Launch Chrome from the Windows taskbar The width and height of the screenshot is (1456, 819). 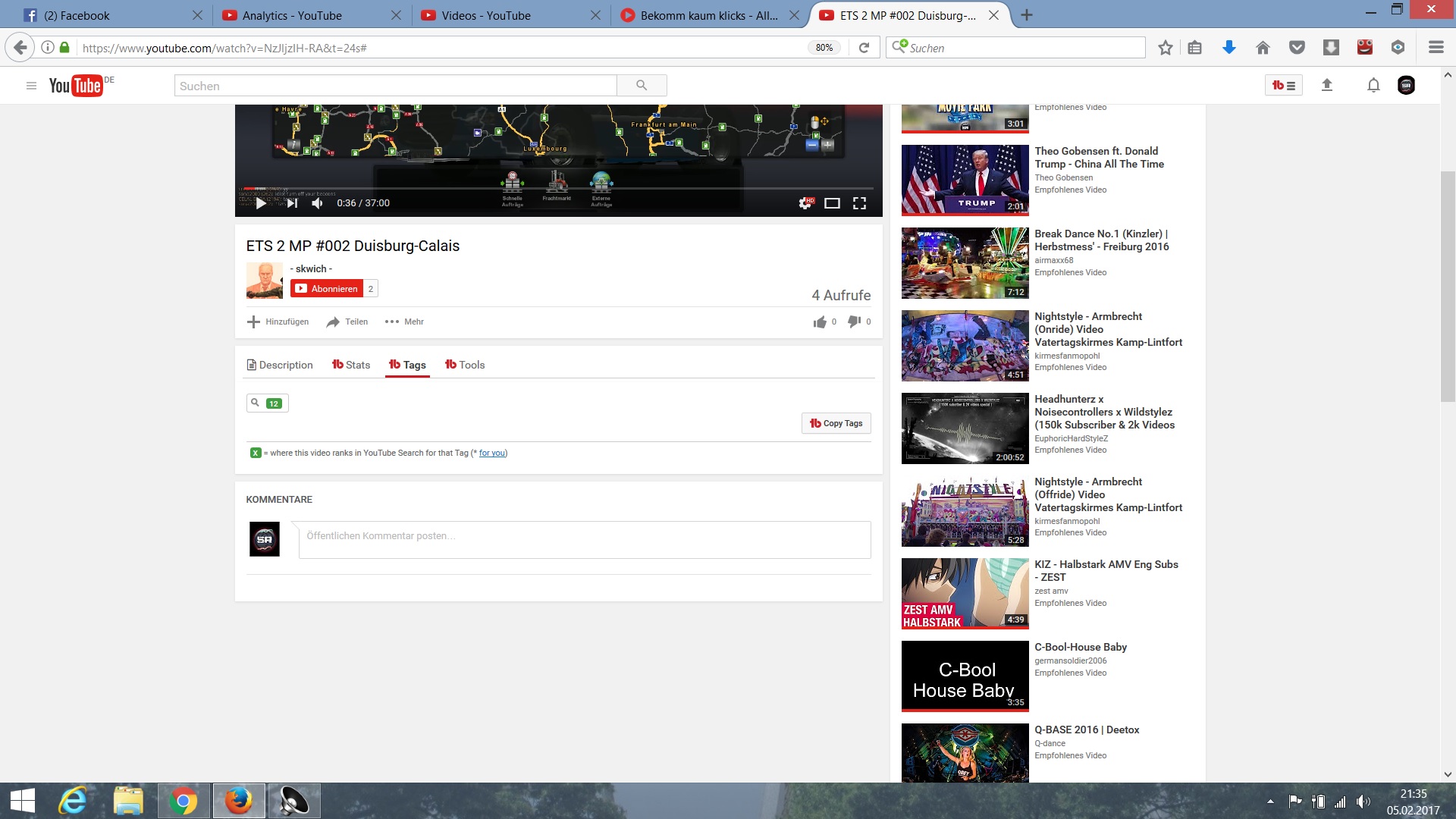pyautogui.click(x=183, y=801)
